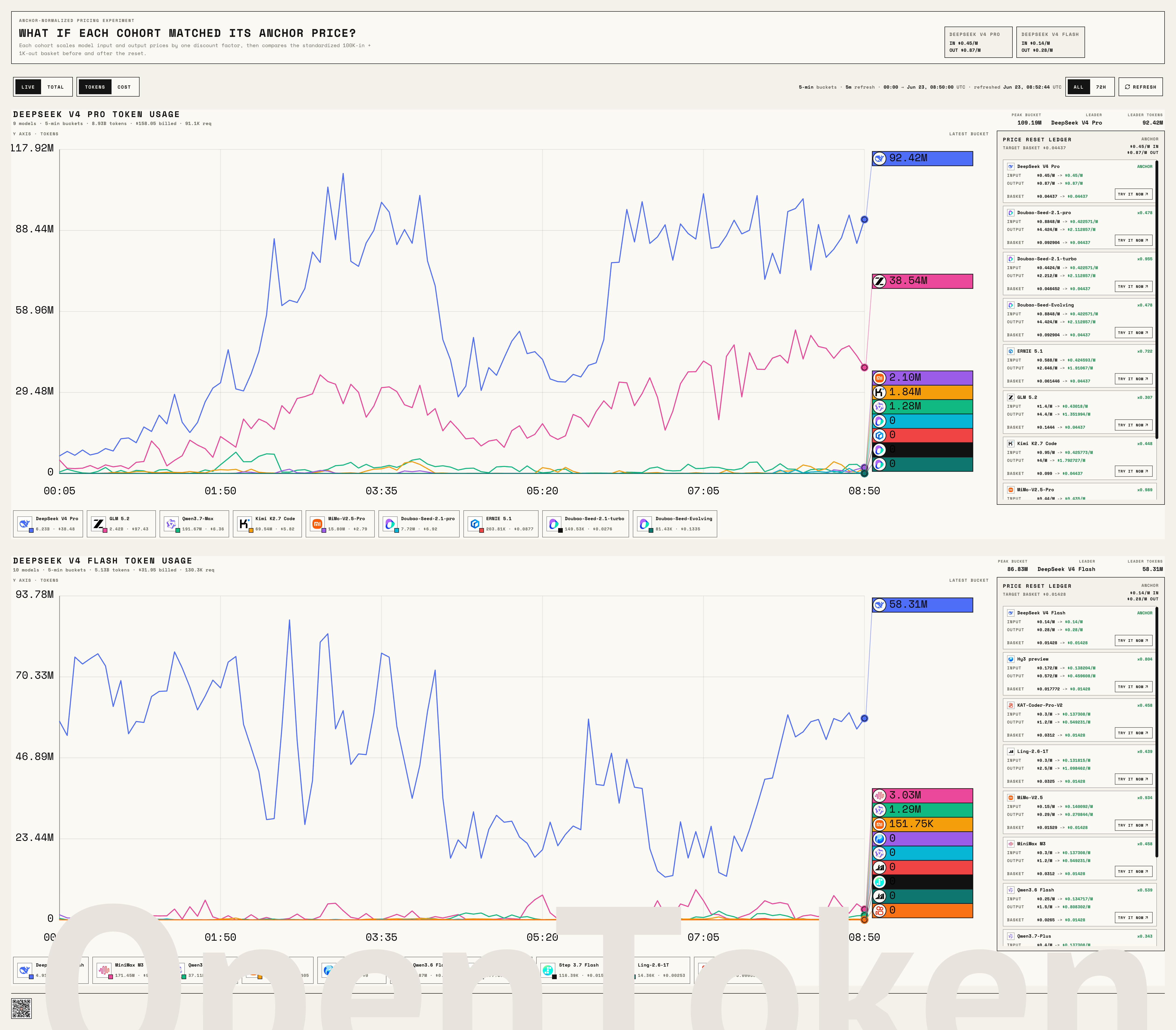
Task: Click the orange 1.84M latest bucket bar
Action: (922, 392)
